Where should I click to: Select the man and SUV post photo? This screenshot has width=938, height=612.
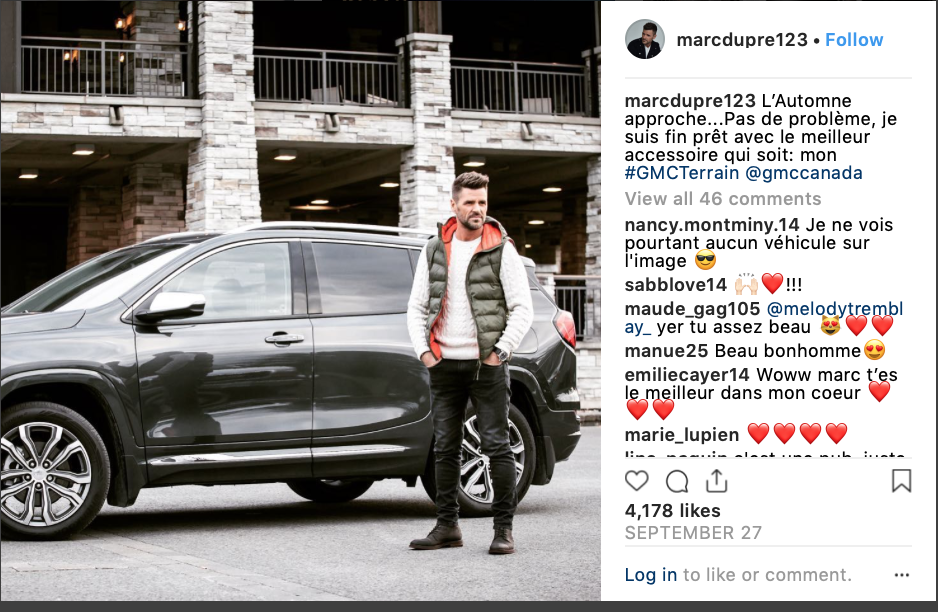[300, 300]
